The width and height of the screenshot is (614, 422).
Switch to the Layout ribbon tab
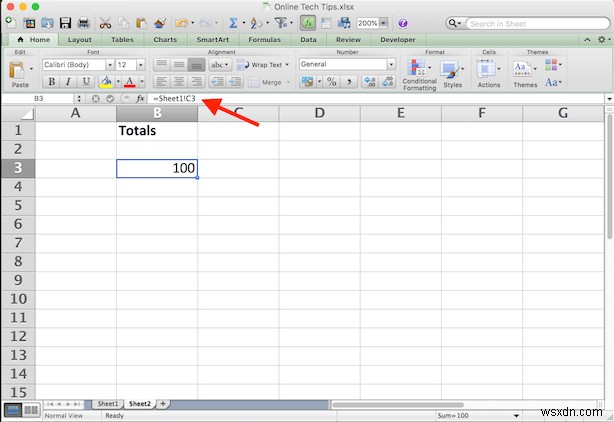pos(79,40)
